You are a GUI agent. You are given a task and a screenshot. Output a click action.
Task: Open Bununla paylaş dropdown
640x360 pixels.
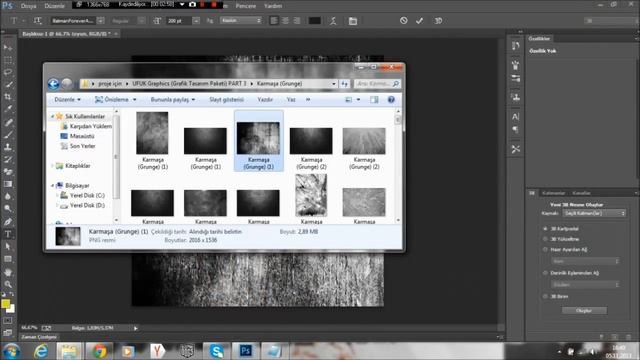coord(173,100)
